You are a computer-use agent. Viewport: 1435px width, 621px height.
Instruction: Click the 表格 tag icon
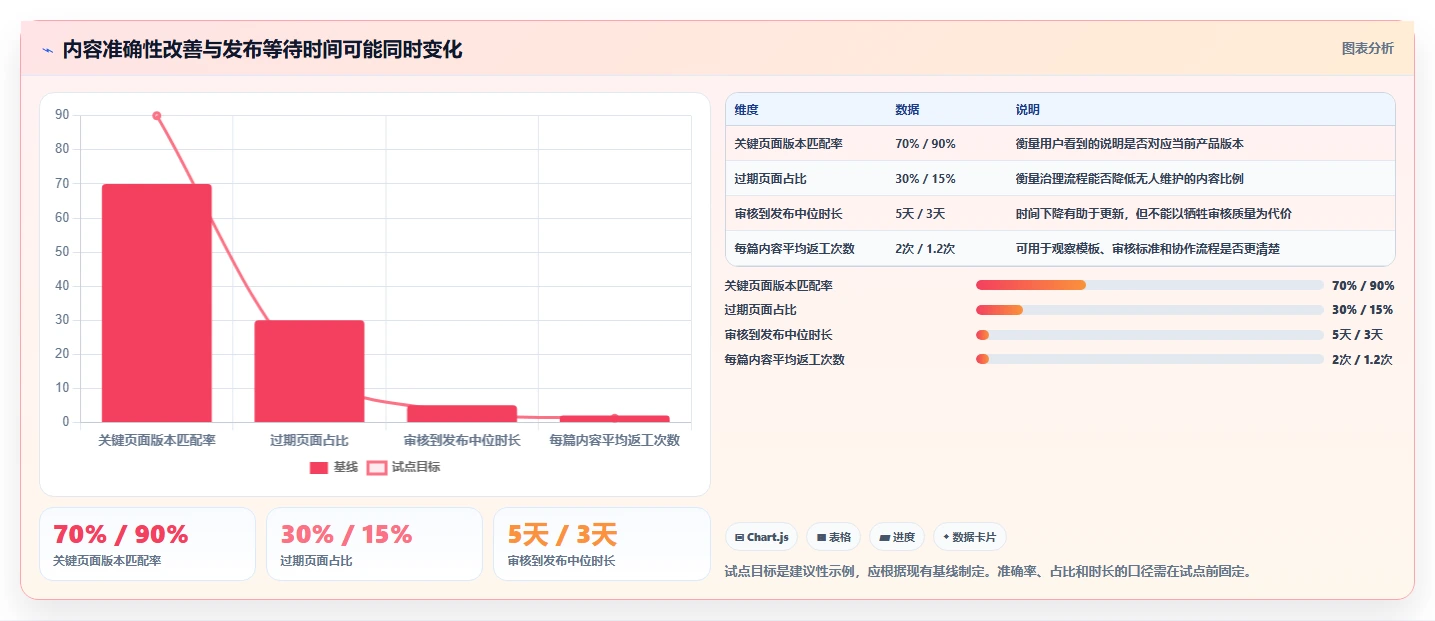pos(821,538)
